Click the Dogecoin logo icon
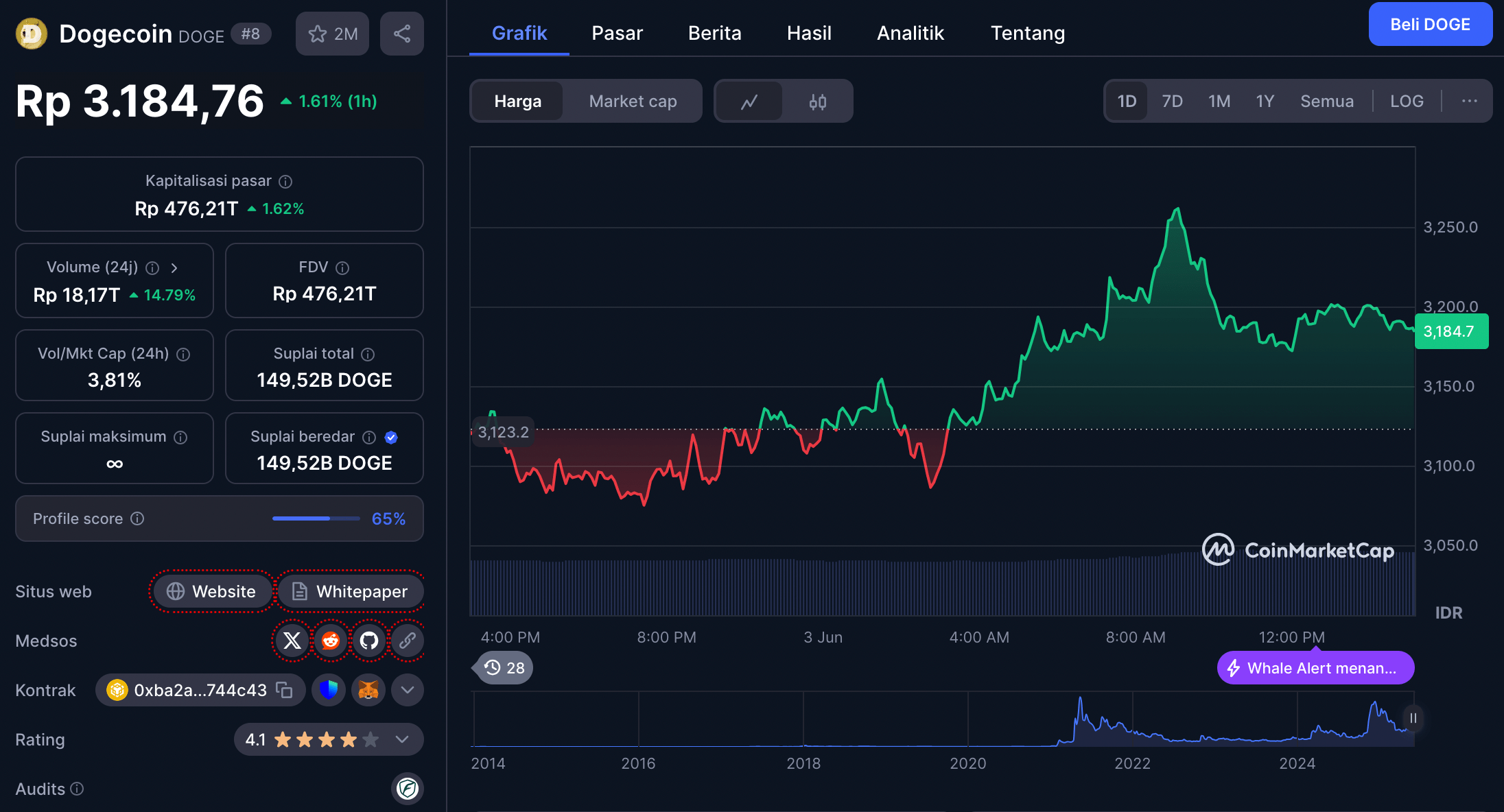The height and width of the screenshot is (812, 1504). 32,34
